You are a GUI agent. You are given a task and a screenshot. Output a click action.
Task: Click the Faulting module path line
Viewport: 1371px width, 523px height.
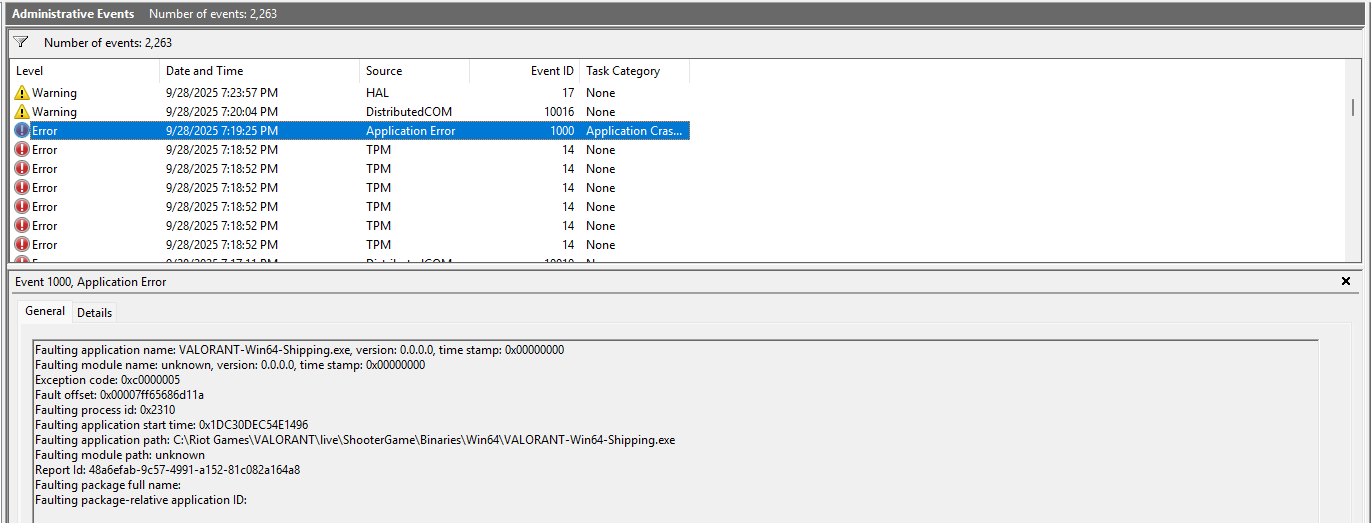point(119,455)
